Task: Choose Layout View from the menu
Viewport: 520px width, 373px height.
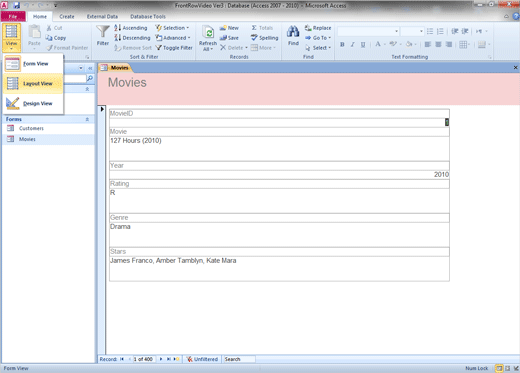Action: click(33, 84)
